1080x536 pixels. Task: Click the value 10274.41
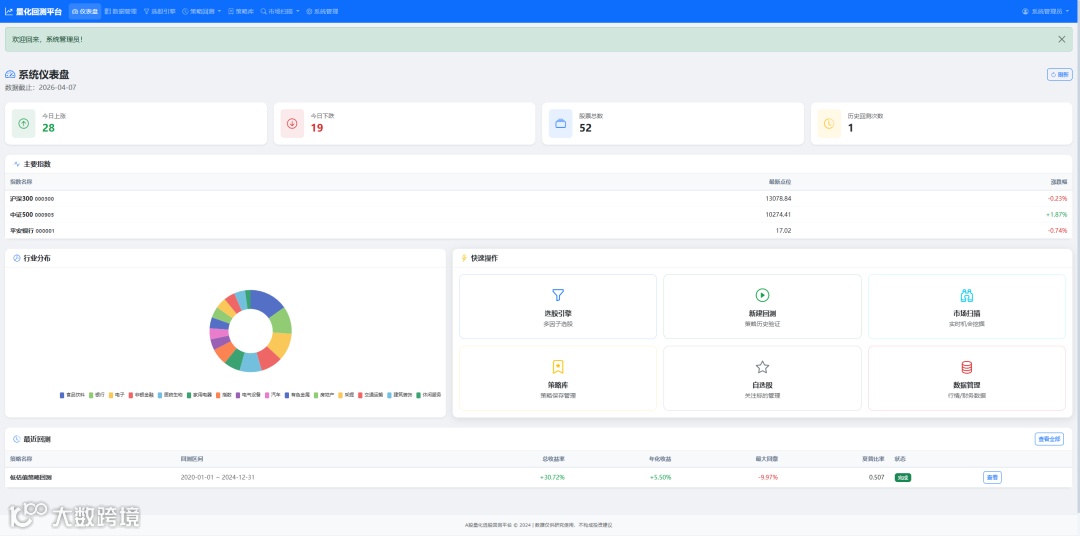(x=778, y=214)
